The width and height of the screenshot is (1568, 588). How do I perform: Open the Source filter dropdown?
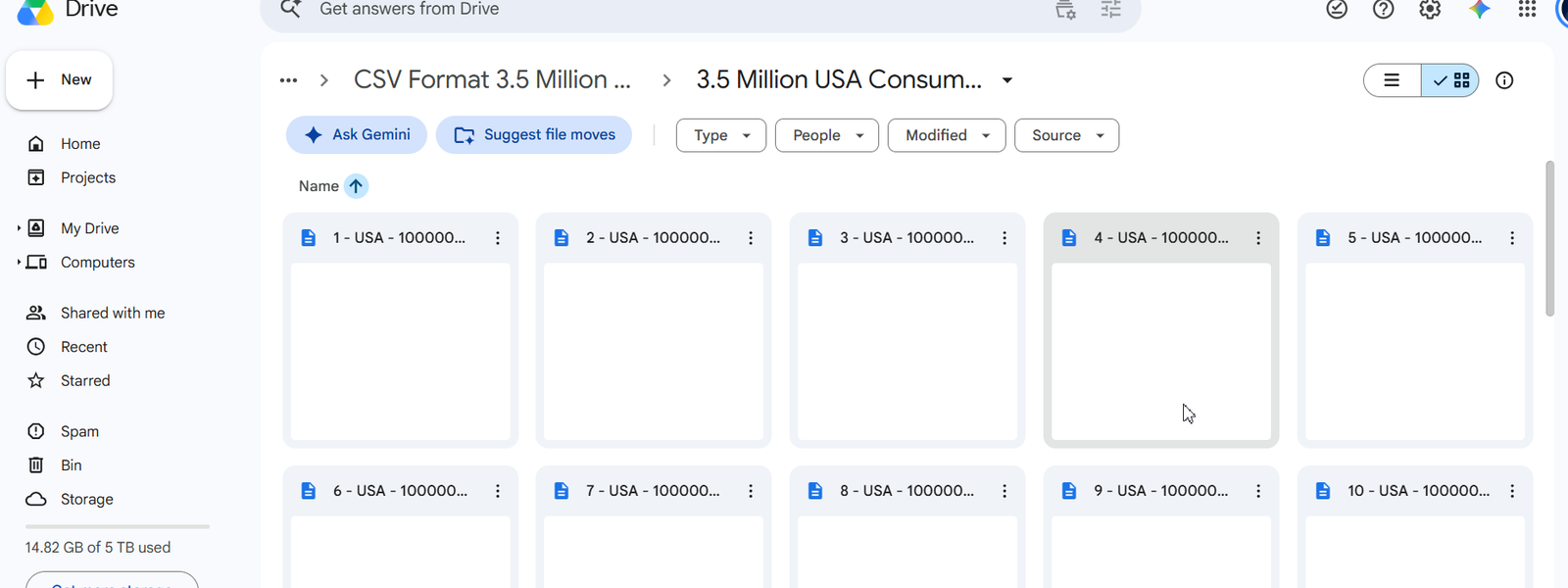click(1066, 135)
